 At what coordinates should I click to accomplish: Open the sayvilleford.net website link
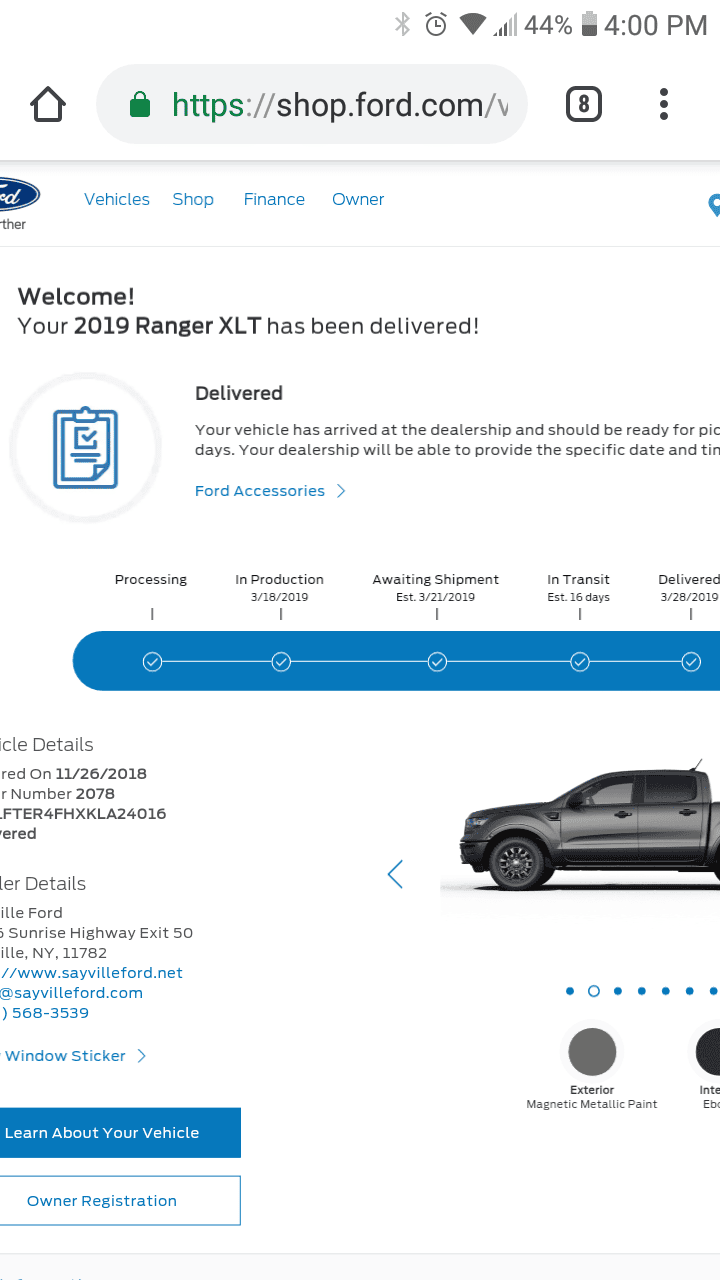pyautogui.click(x=92, y=973)
